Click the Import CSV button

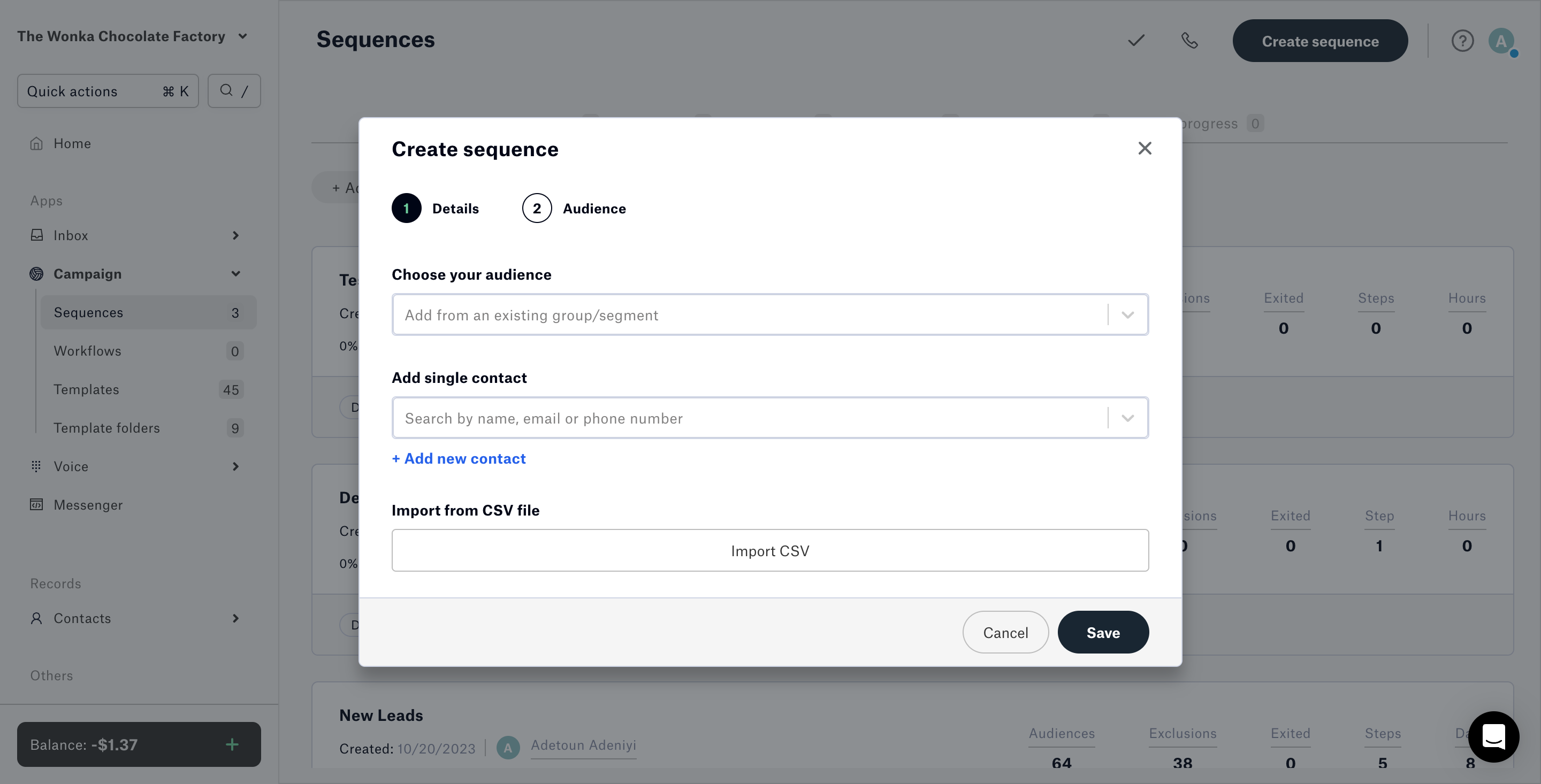click(x=770, y=550)
